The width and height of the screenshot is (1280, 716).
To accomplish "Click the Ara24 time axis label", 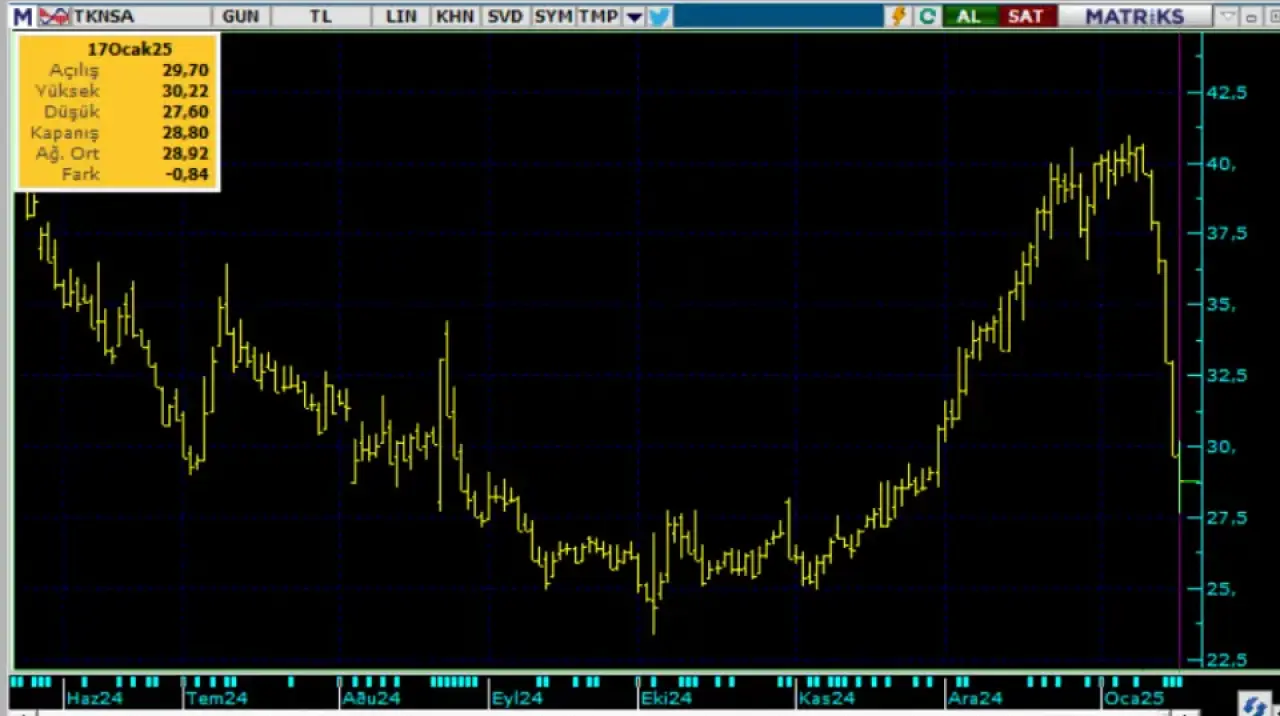I will click(x=976, y=698).
